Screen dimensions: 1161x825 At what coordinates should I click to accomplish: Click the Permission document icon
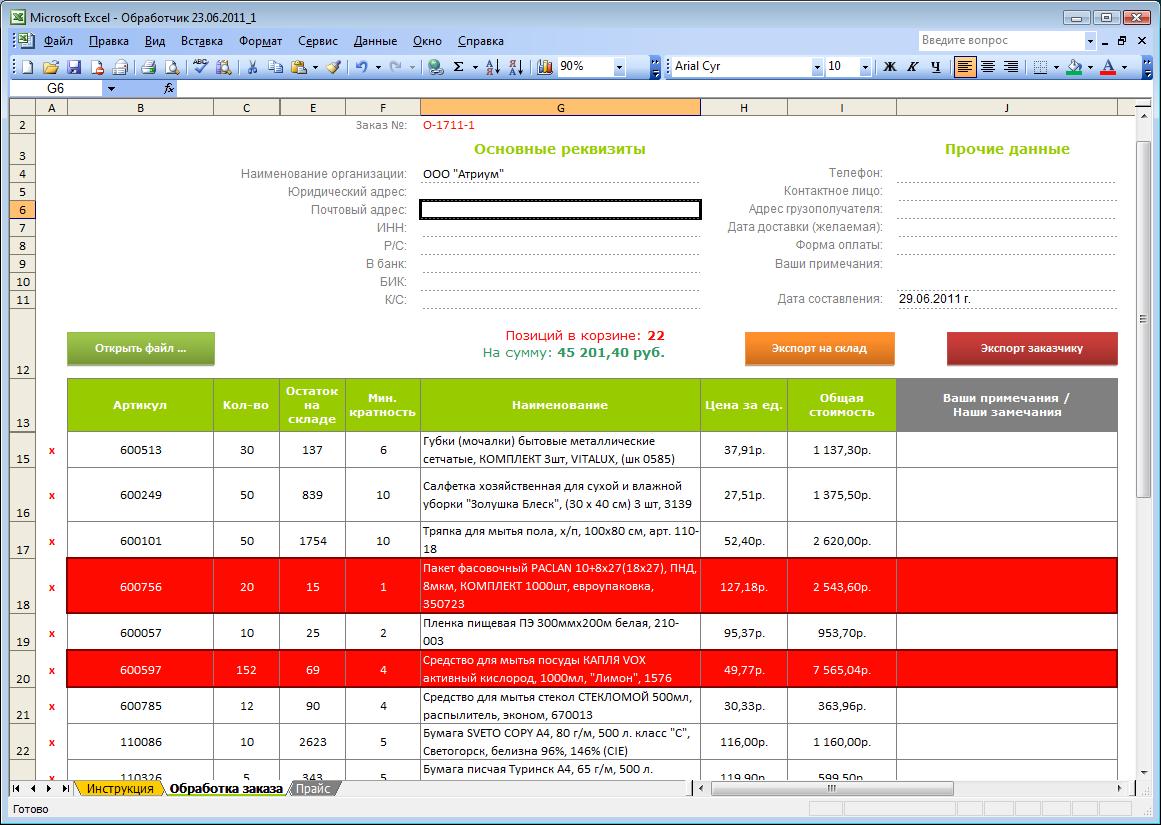(96, 67)
